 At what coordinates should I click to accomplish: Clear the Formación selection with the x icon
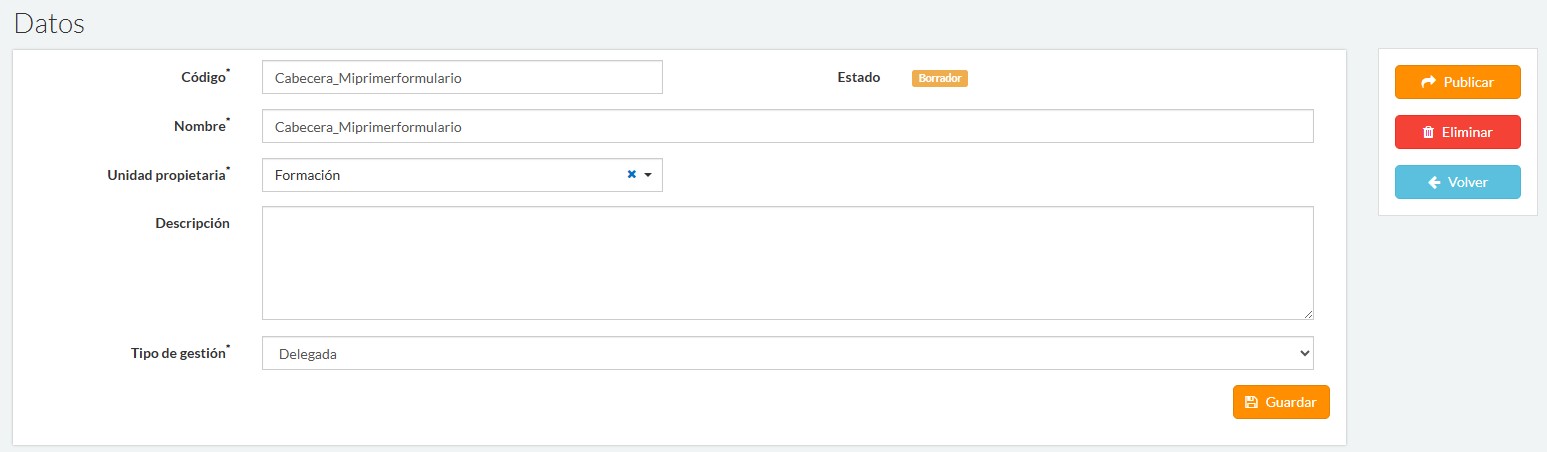[631, 175]
